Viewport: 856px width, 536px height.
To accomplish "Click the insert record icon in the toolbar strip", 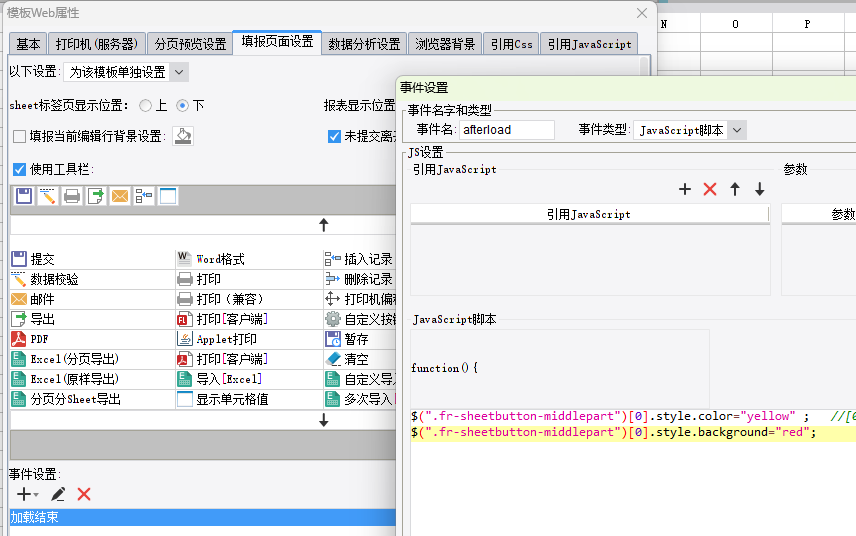I will (144, 196).
